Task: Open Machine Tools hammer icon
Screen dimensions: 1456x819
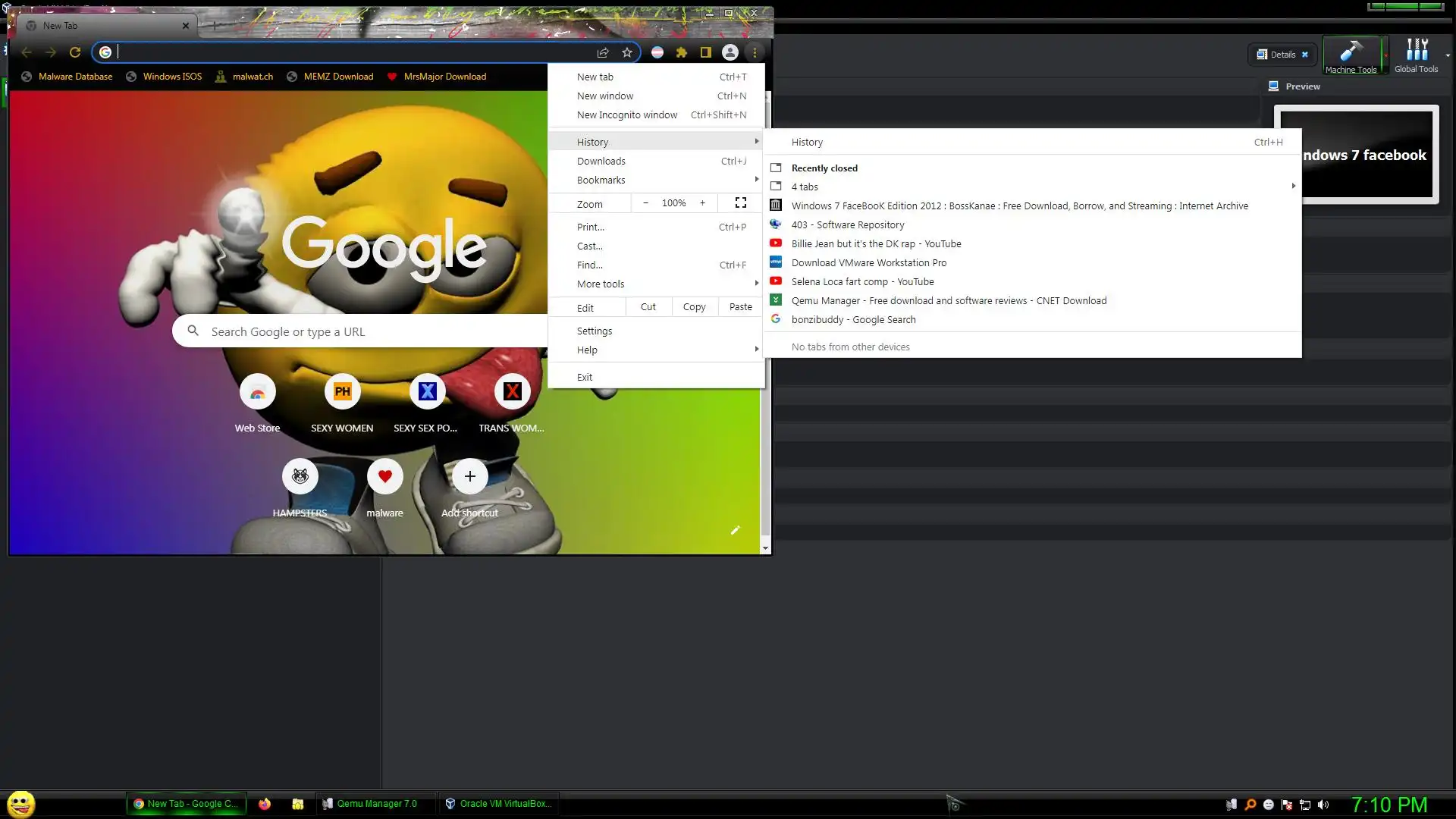Action: (1351, 55)
